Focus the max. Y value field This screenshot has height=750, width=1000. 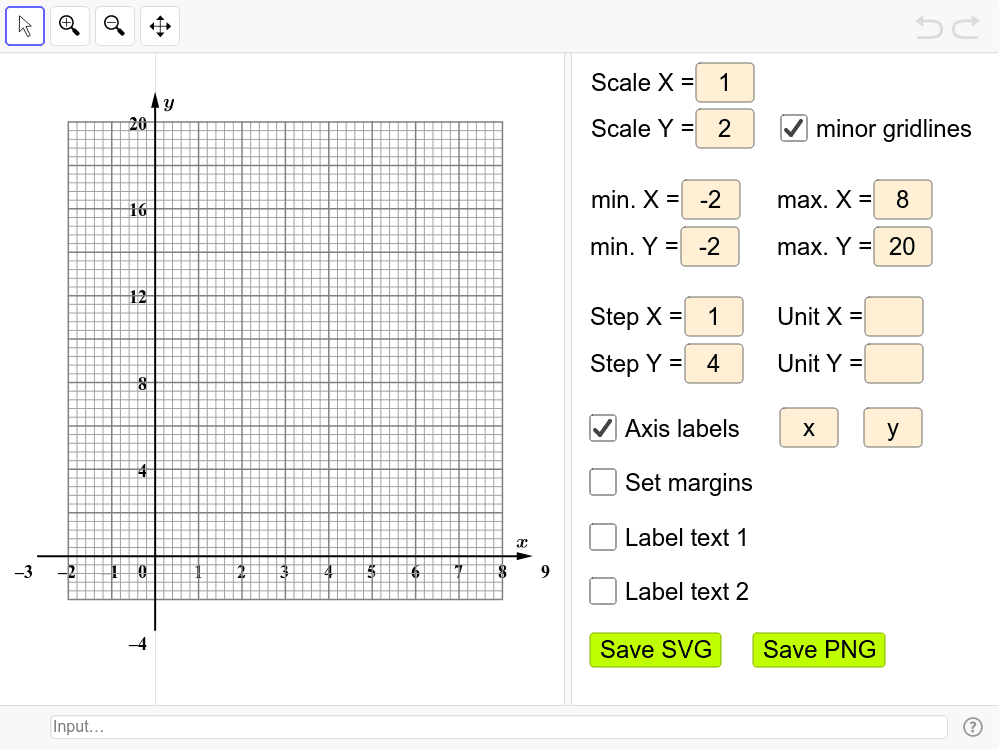[x=902, y=246]
